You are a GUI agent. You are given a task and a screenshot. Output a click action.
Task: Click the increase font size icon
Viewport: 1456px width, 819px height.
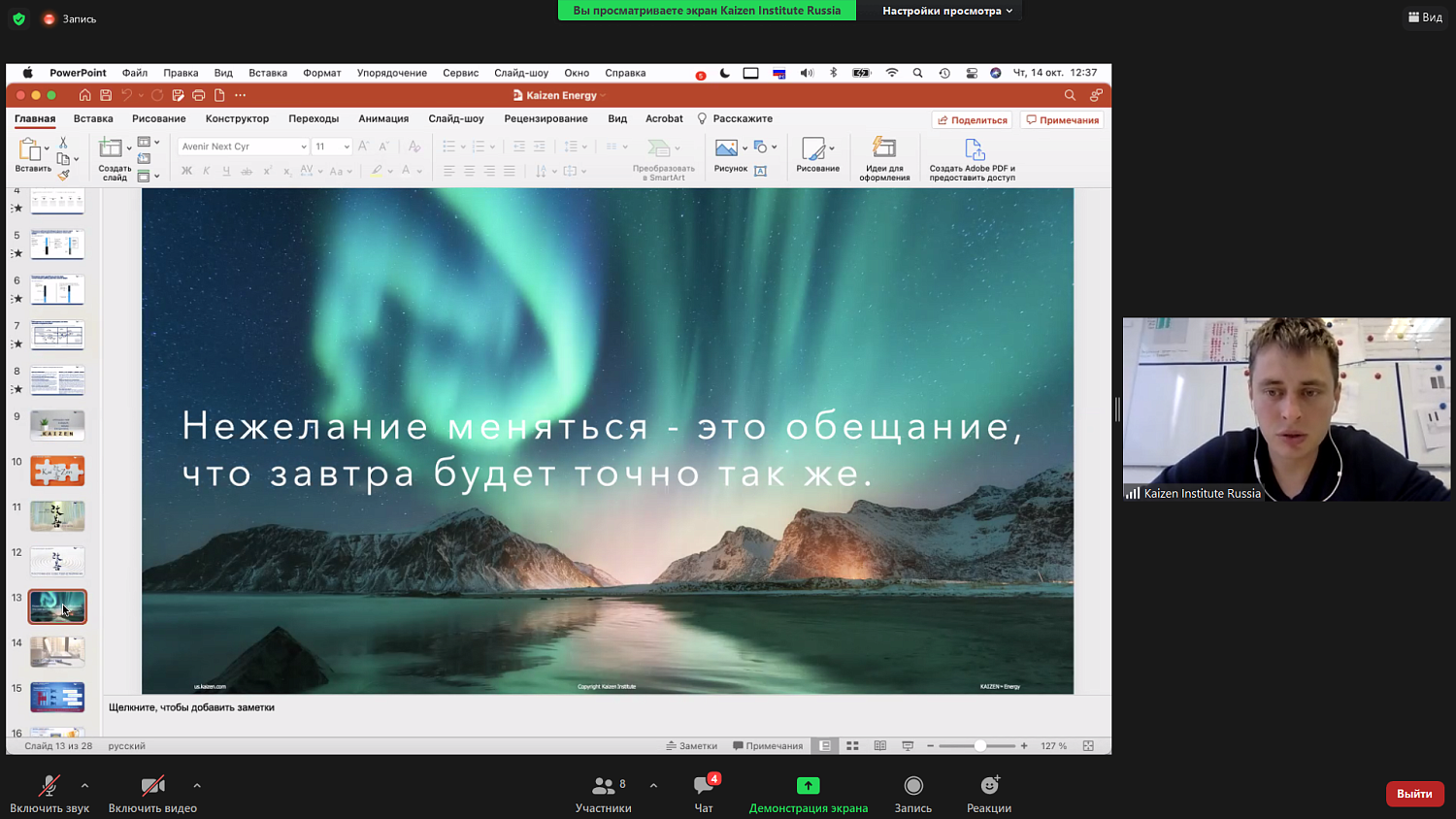(363, 147)
